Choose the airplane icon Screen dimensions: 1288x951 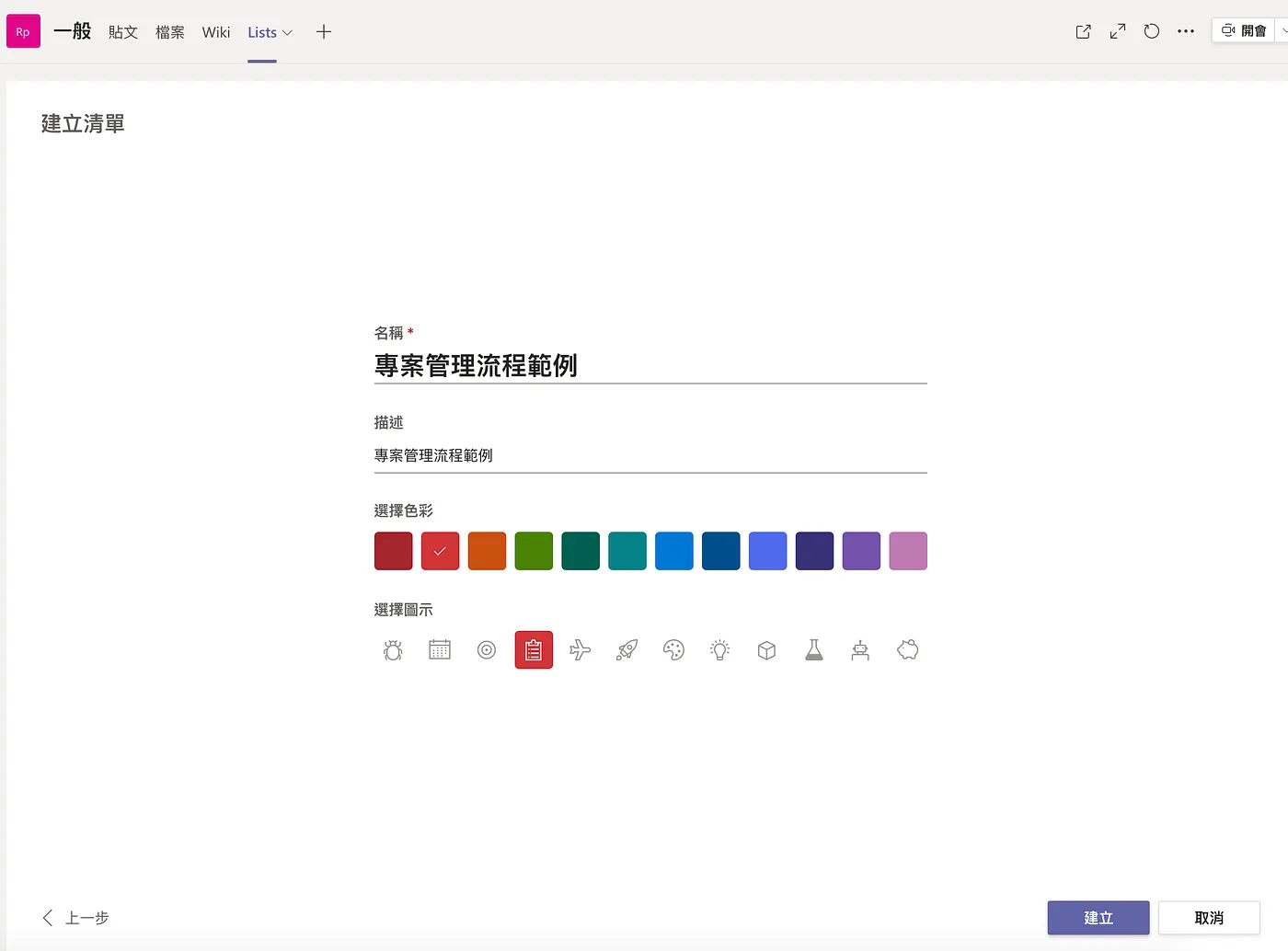pos(581,650)
